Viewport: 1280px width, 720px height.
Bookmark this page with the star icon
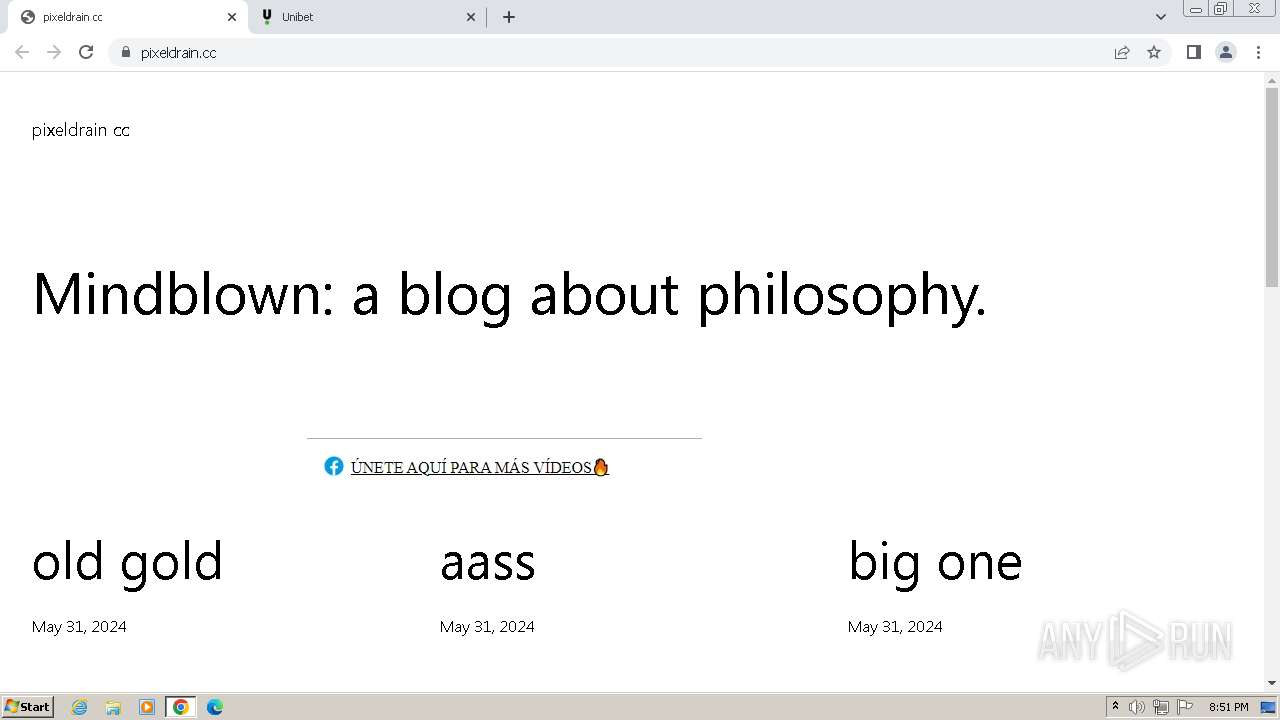click(1154, 52)
